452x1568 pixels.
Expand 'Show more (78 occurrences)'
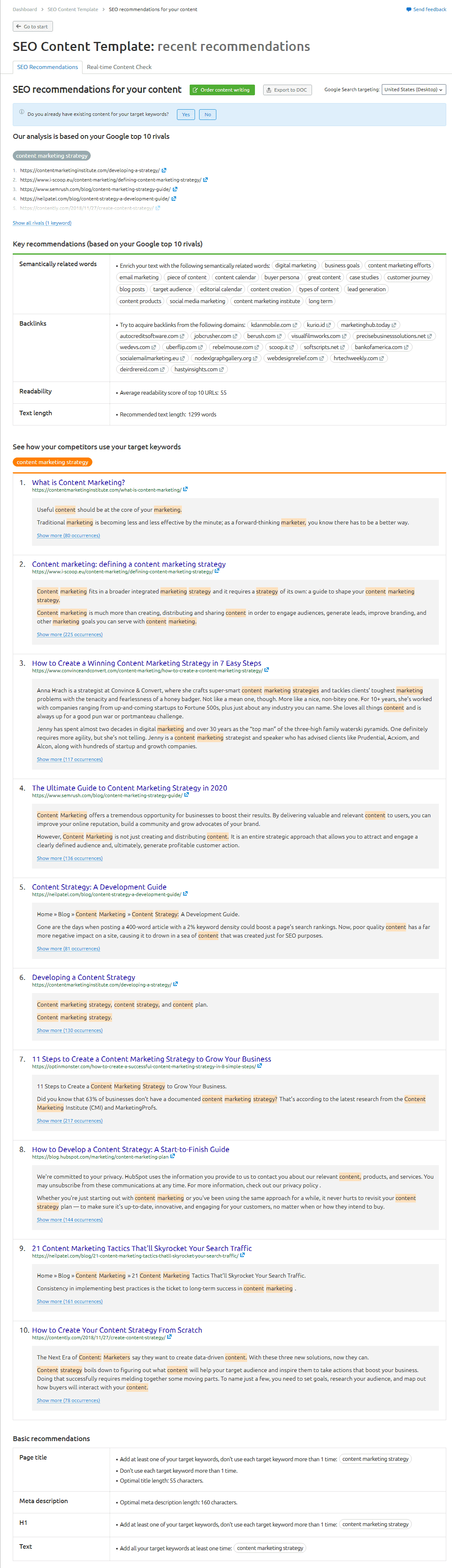pos(68,1400)
